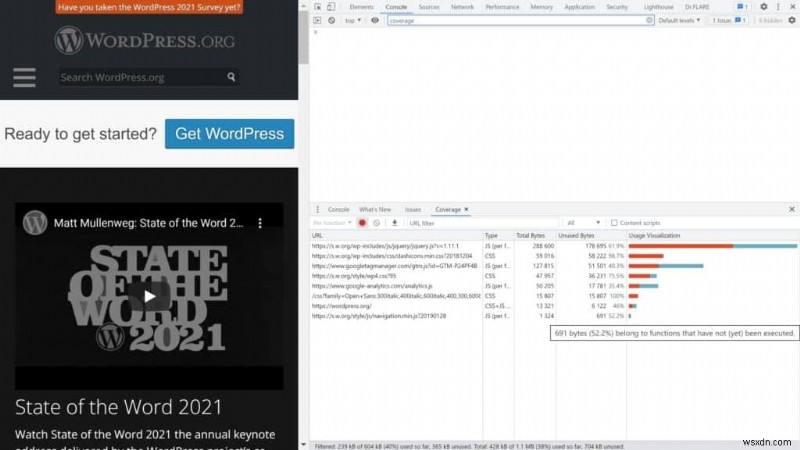Clear the console filter text field
800x450 pixels.
click(649, 20)
